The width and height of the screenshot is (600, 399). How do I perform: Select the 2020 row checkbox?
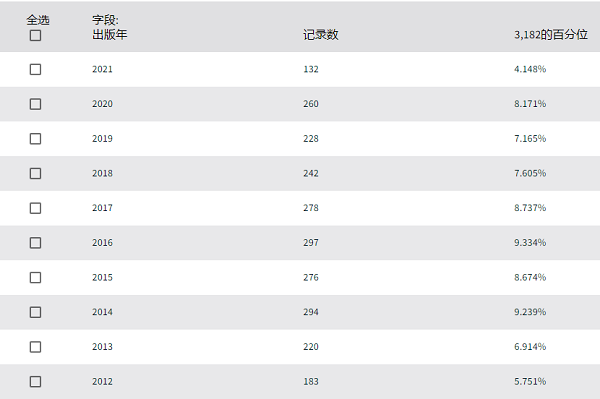(x=36, y=104)
